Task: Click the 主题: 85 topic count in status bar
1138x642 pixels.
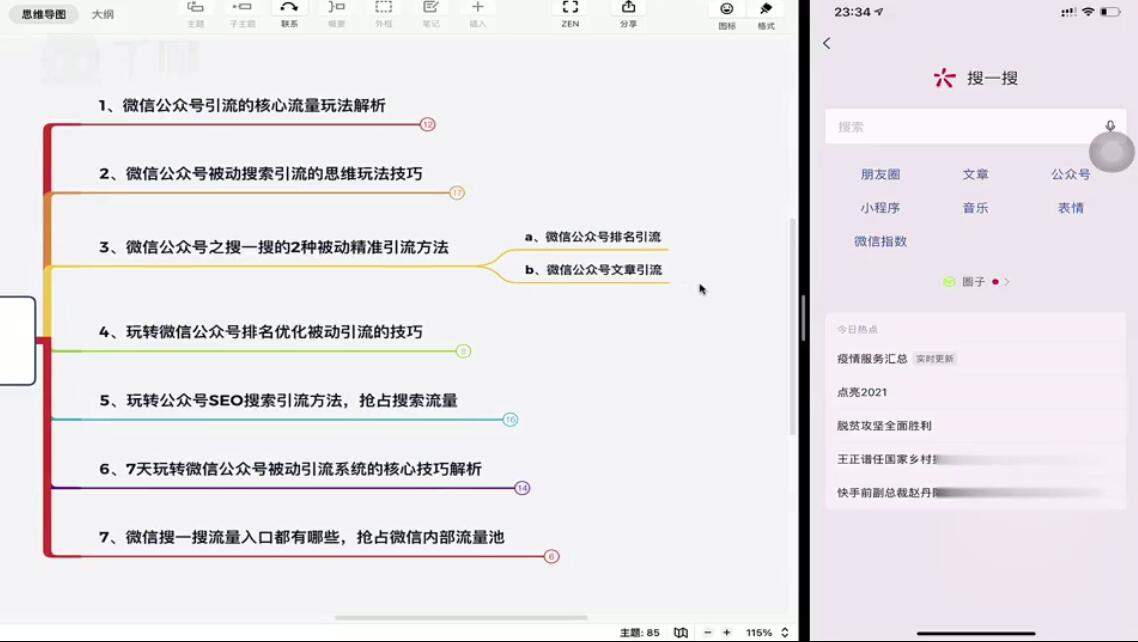Action: [x=639, y=633]
